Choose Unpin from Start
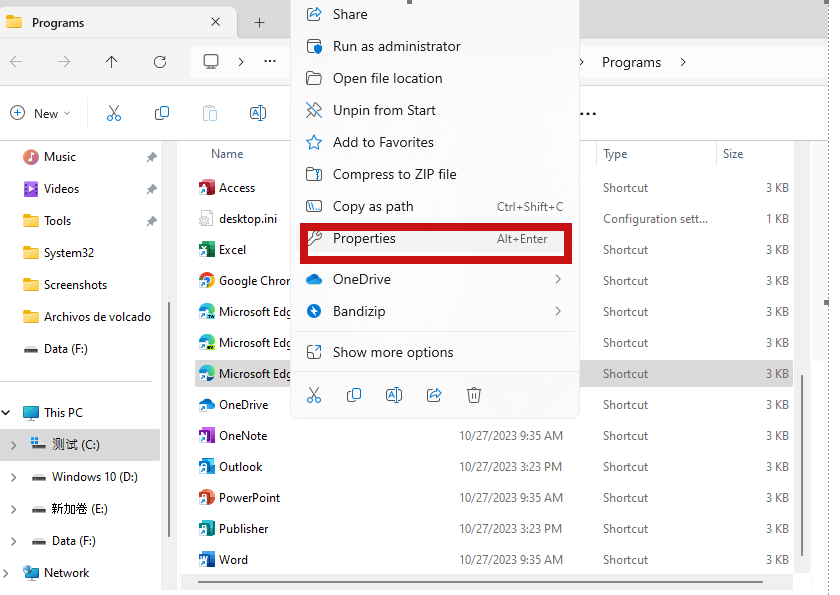The width and height of the screenshot is (840, 595). [434, 110]
